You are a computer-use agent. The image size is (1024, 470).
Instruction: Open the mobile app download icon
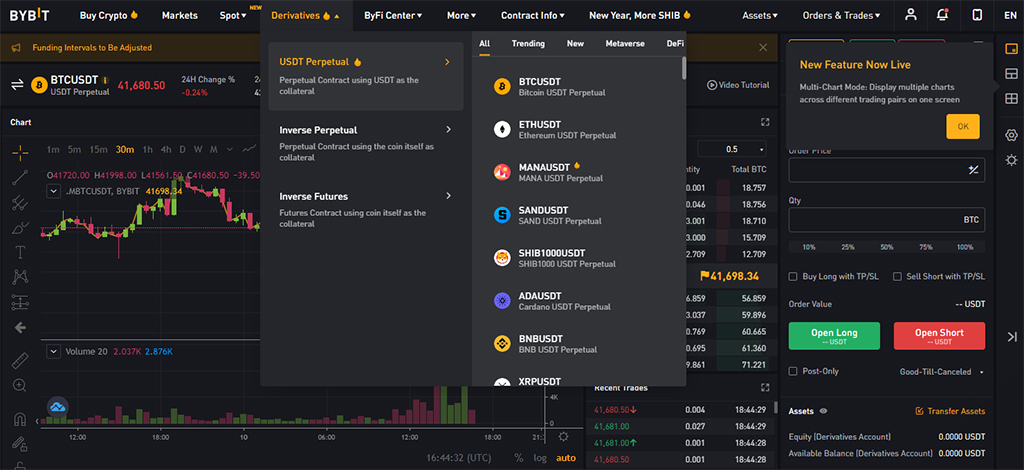(977, 15)
